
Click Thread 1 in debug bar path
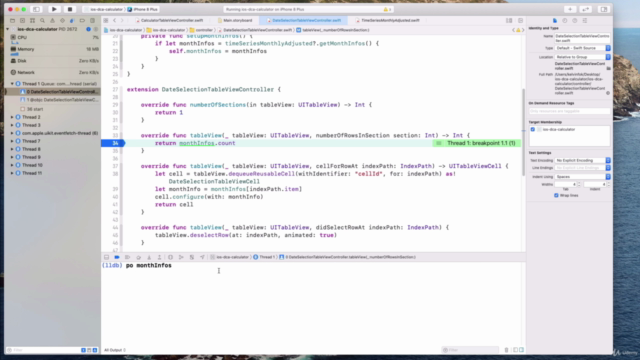click(264, 257)
